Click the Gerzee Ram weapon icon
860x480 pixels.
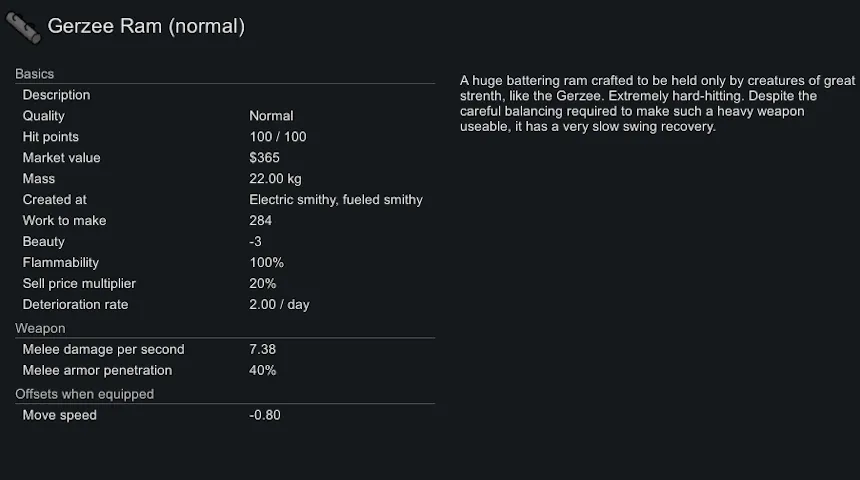point(23,28)
